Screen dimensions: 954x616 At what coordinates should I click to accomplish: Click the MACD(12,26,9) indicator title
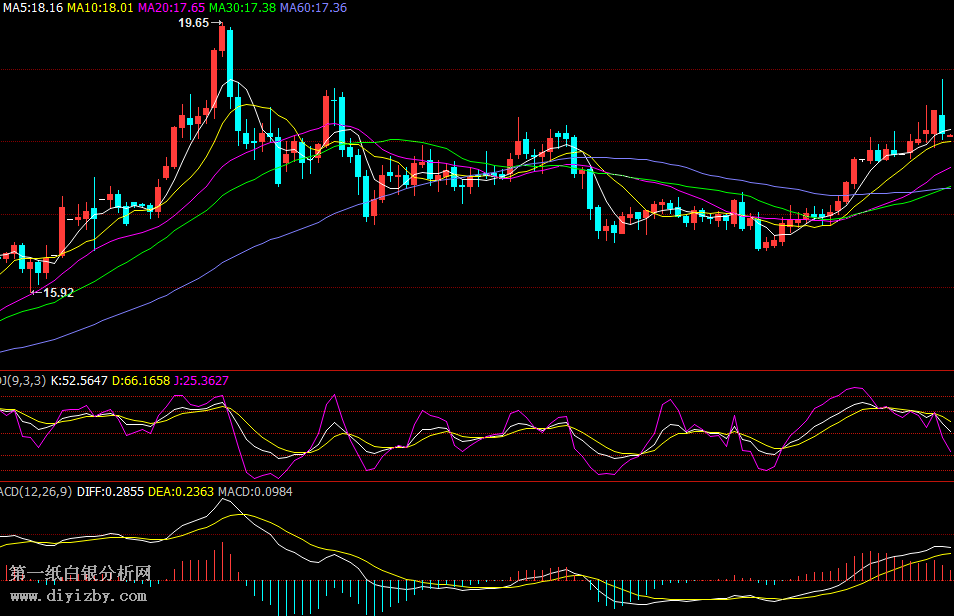[35, 492]
